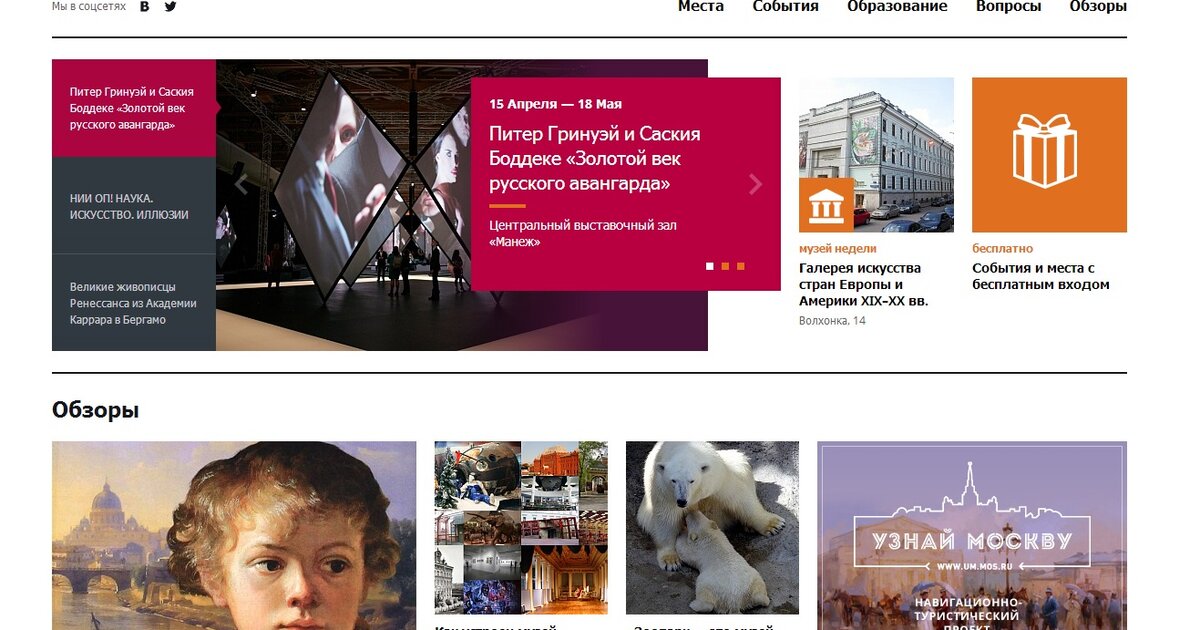Open Галерея искусства стран Европы link
The height and width of the screenshot is (630, 1200).
click(864, 284)
